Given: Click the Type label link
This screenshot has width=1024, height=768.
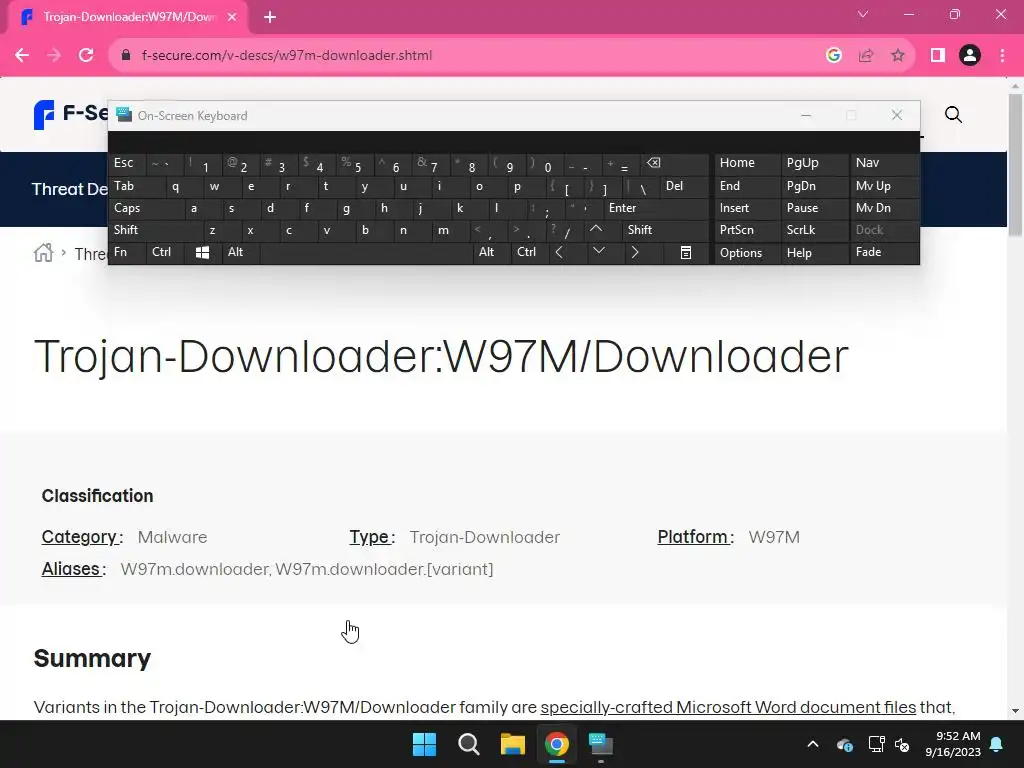Looking at the screenshot, I should pos(369,537).
